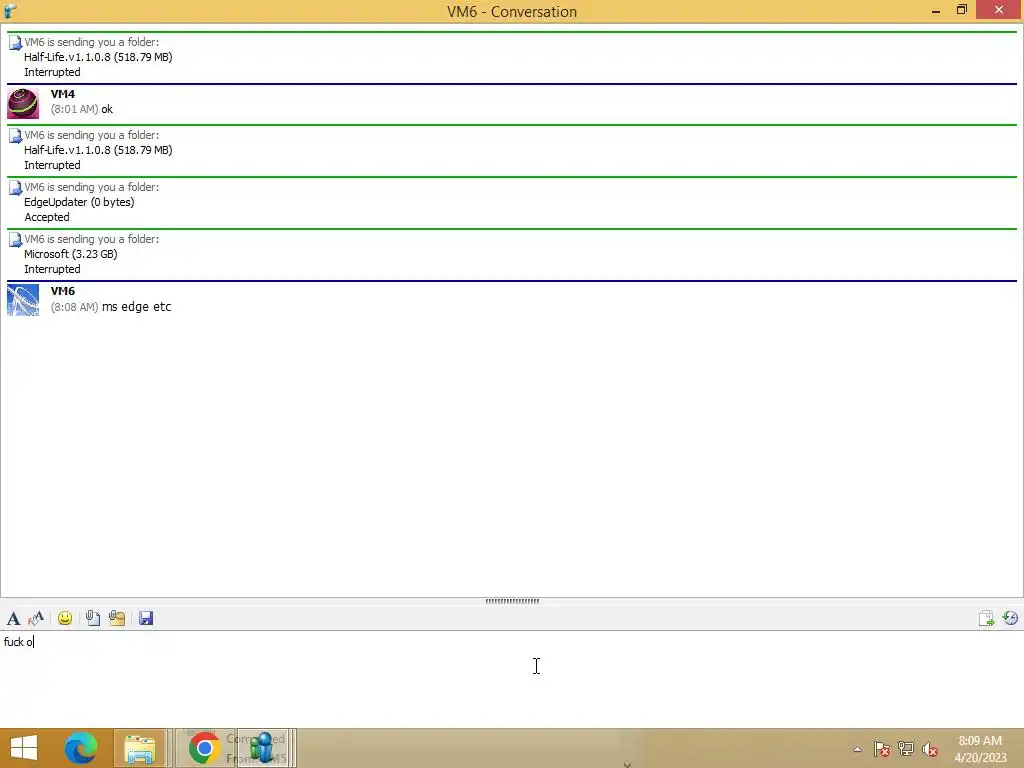Screen dimensions: 1024x768
Task: Click the font color/size icon beside 'A'
Action: (36, 618)
